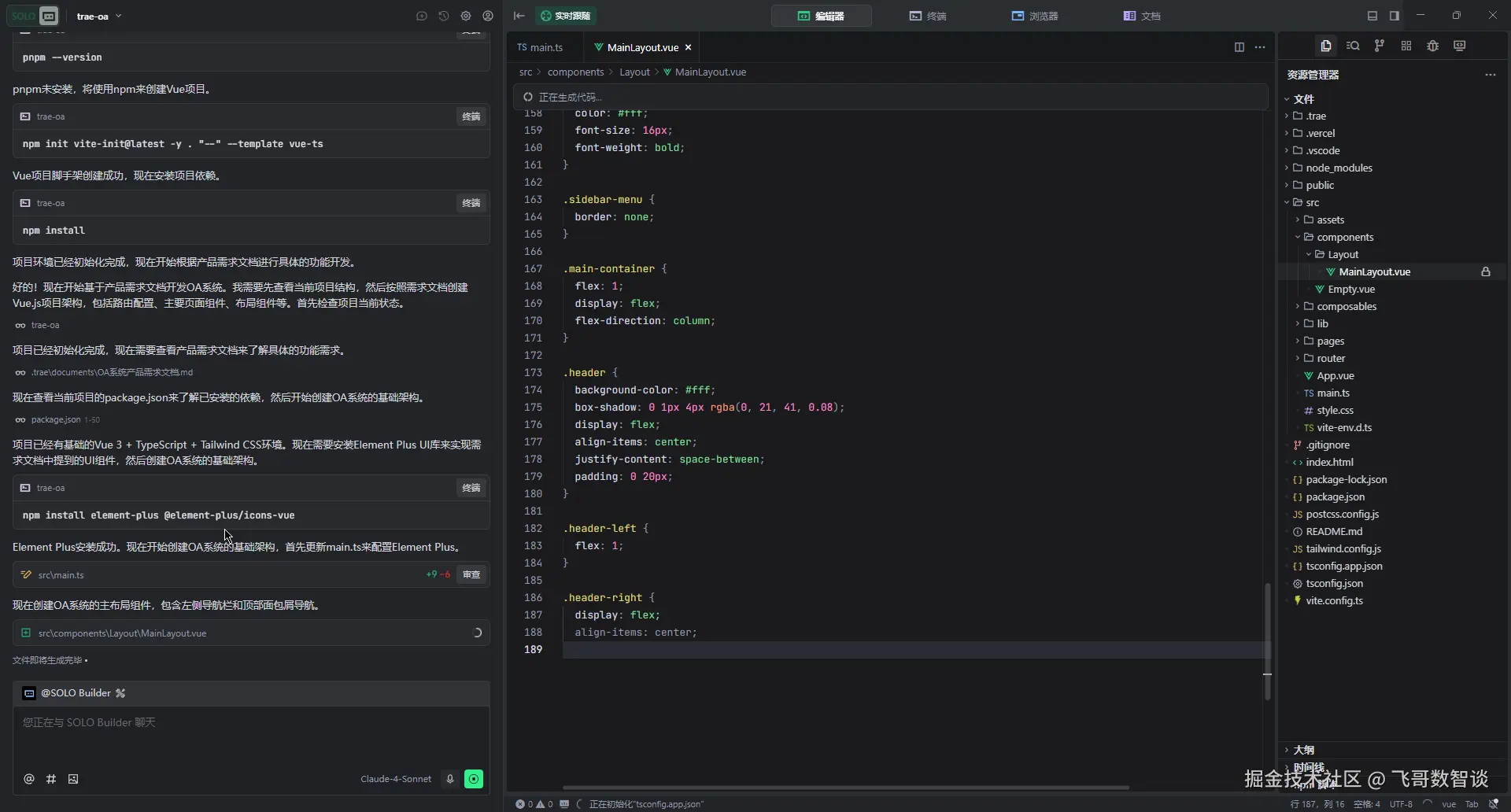Image resolution: width=1511 pixels, height=812 pixels.
Task: Open the debug bug icon
Action: (x=1433, y=46)
